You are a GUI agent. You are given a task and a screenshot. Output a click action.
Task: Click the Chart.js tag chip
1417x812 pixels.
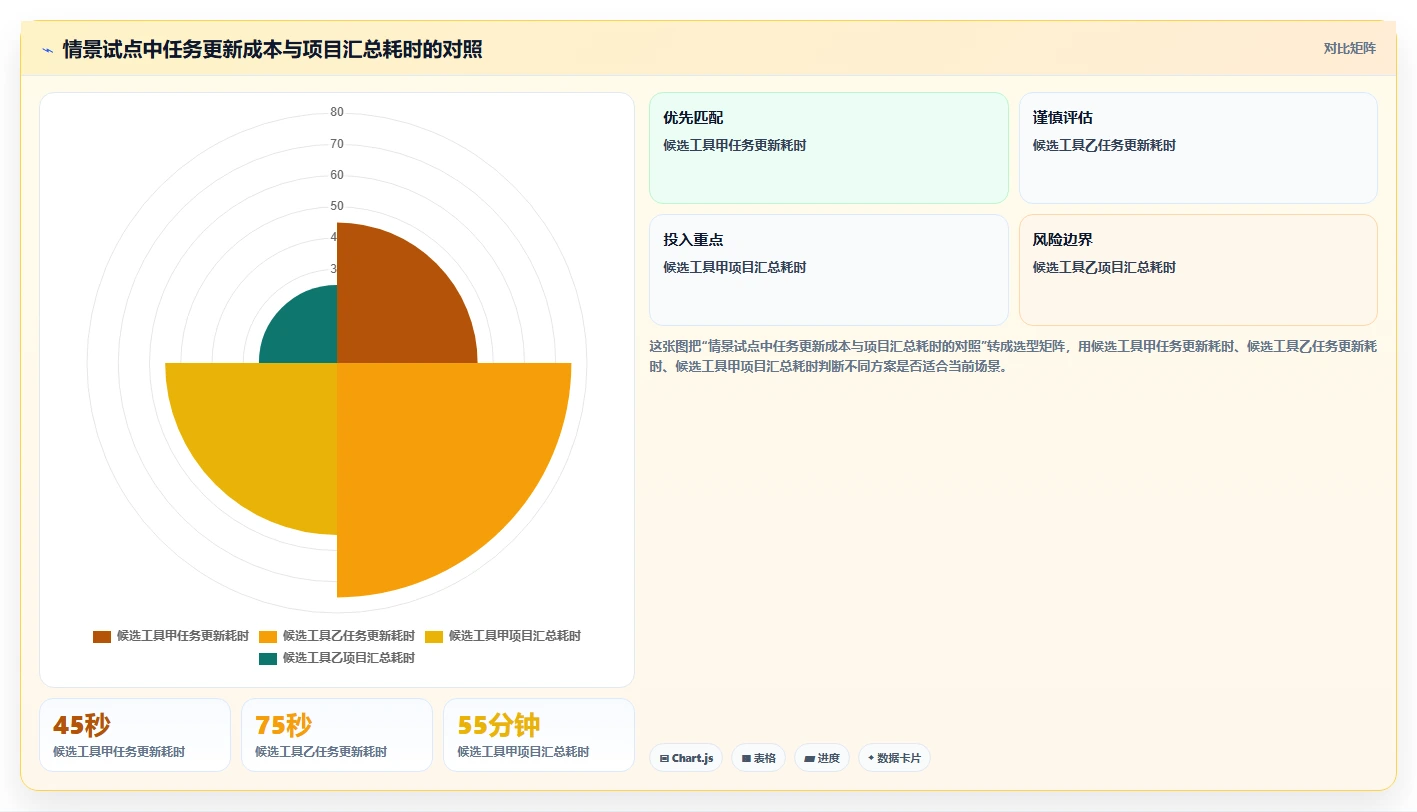686,758
